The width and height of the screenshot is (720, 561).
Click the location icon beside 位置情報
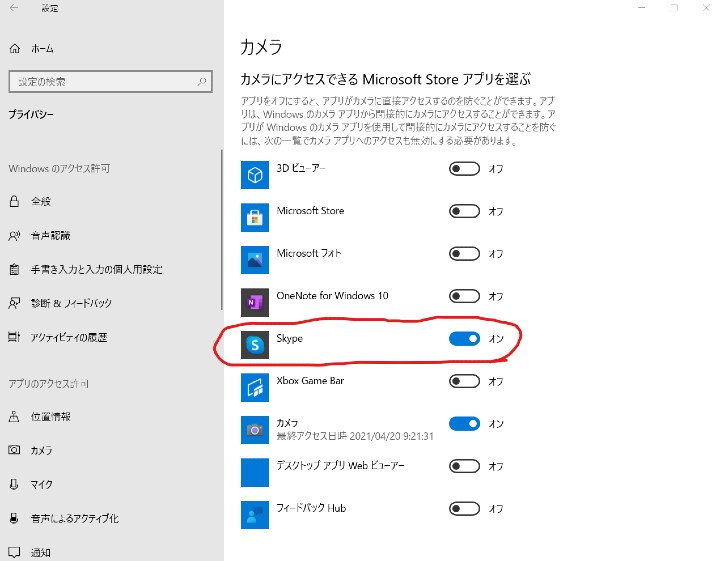point(14,416)
